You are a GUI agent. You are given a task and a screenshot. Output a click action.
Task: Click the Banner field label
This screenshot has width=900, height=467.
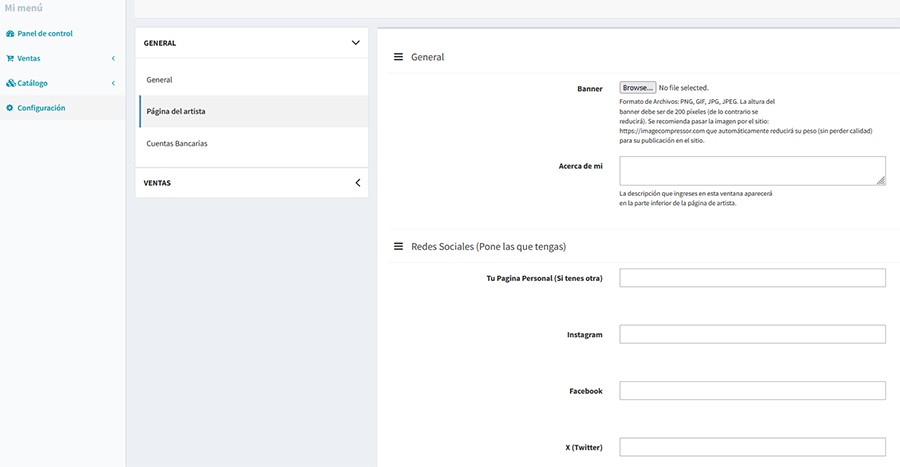pos(589,89)
